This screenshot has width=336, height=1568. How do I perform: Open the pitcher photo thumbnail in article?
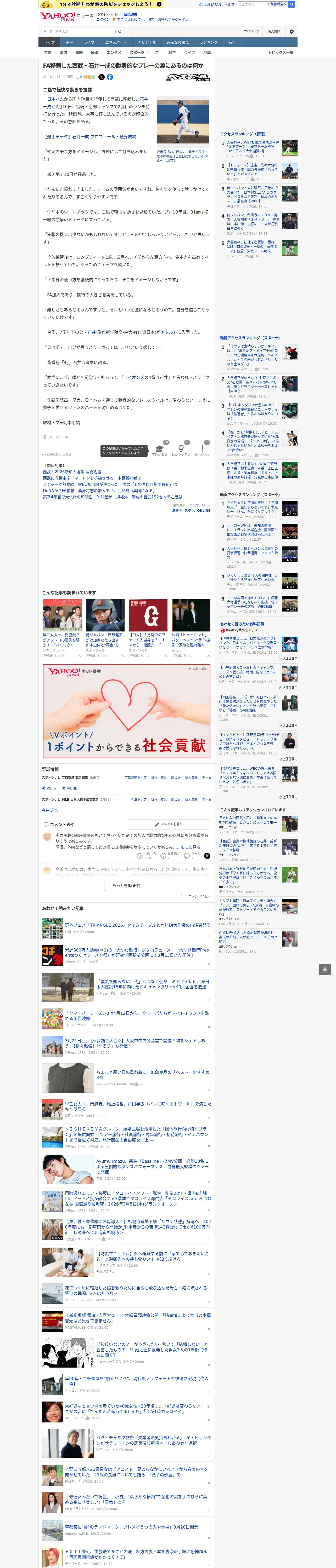coord(183,122)
